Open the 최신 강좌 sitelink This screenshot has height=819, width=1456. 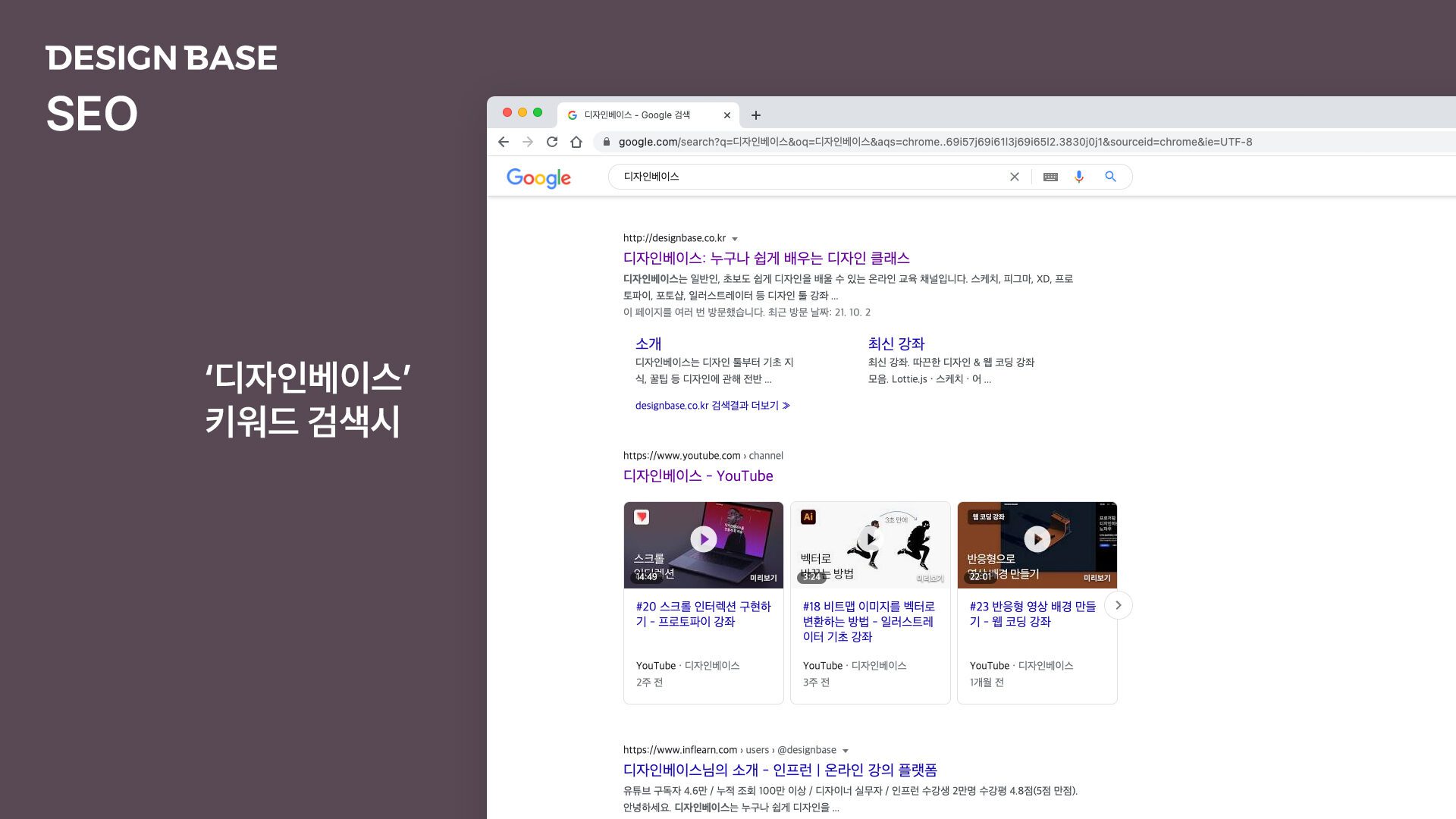pos(896,344)
